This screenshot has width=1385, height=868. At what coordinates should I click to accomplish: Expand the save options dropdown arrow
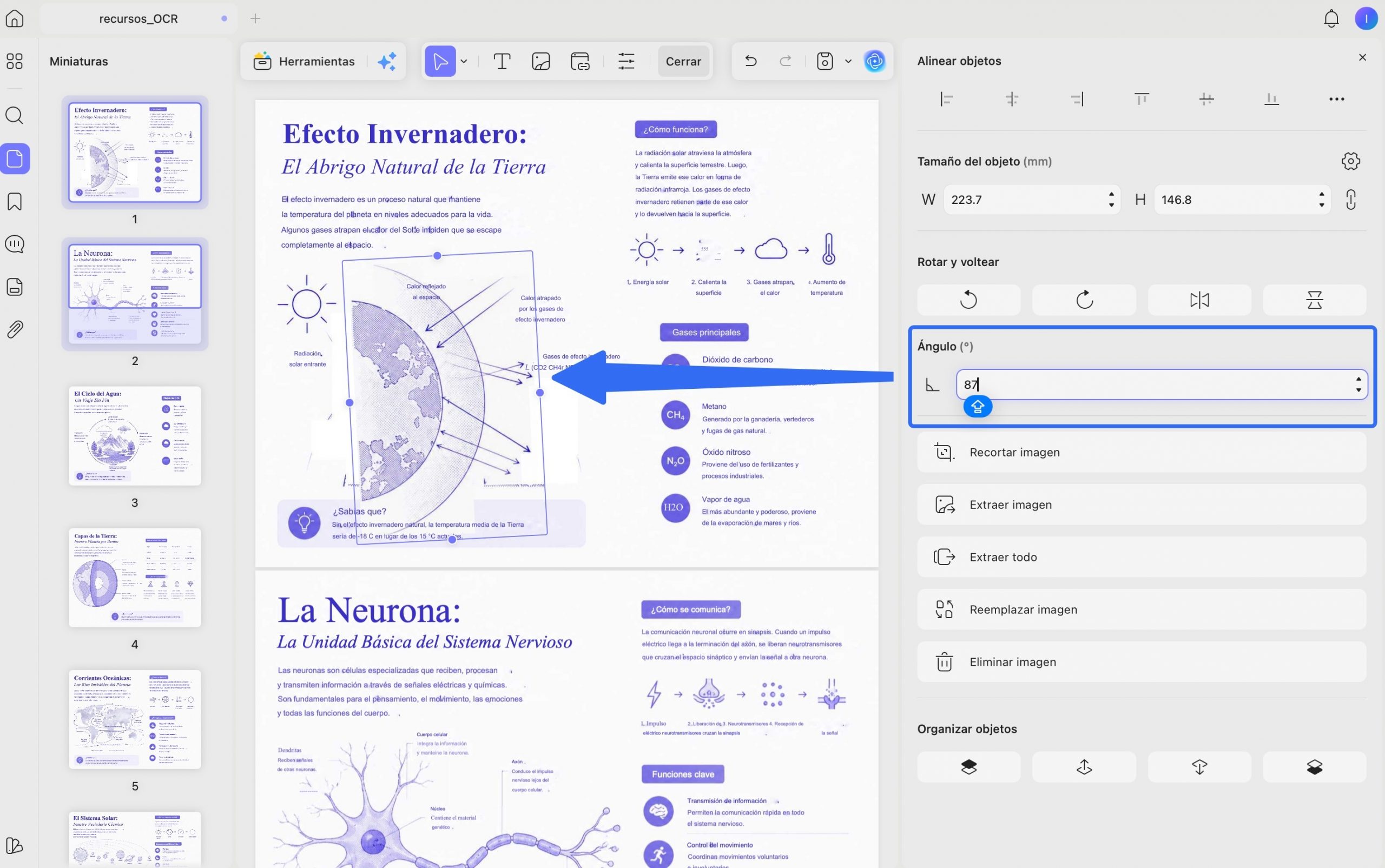point(848,61)
